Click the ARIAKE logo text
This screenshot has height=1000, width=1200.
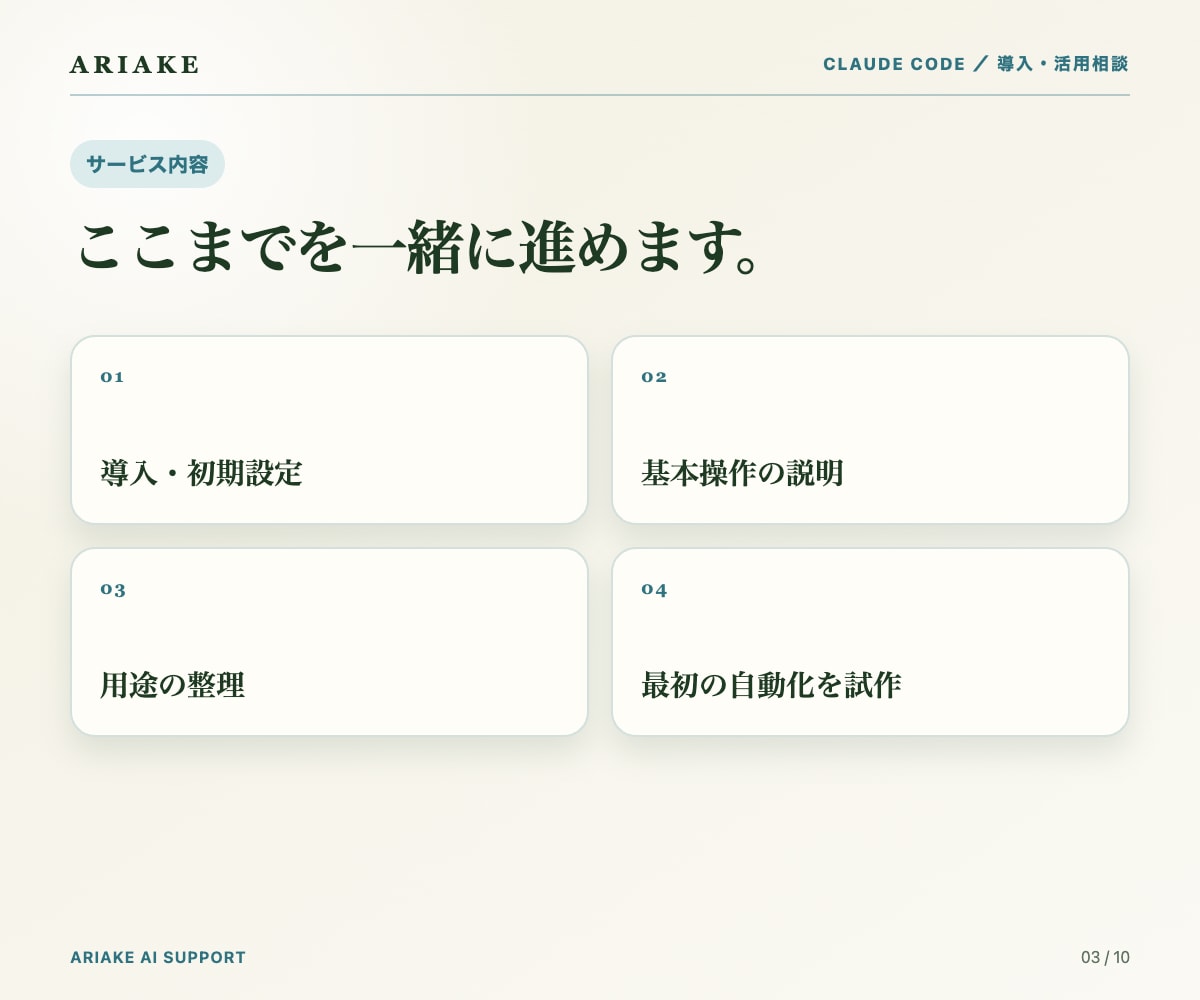click(x=135, y=65)
